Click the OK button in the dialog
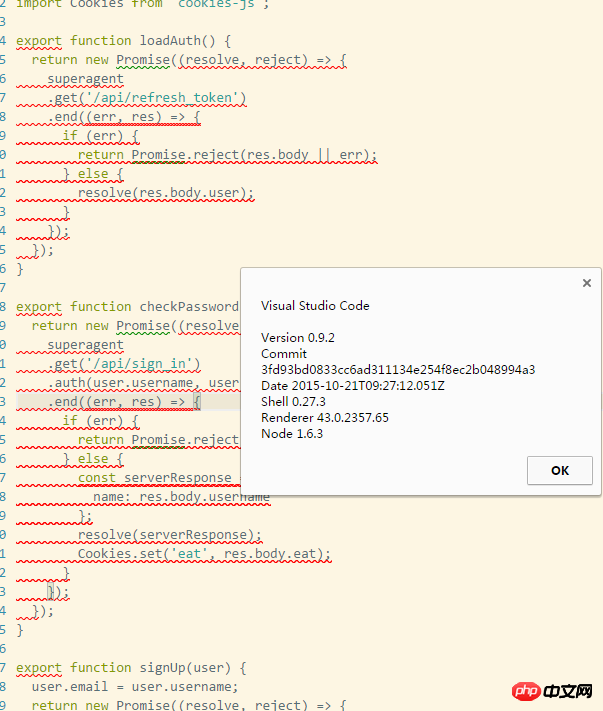 [559, 470]
